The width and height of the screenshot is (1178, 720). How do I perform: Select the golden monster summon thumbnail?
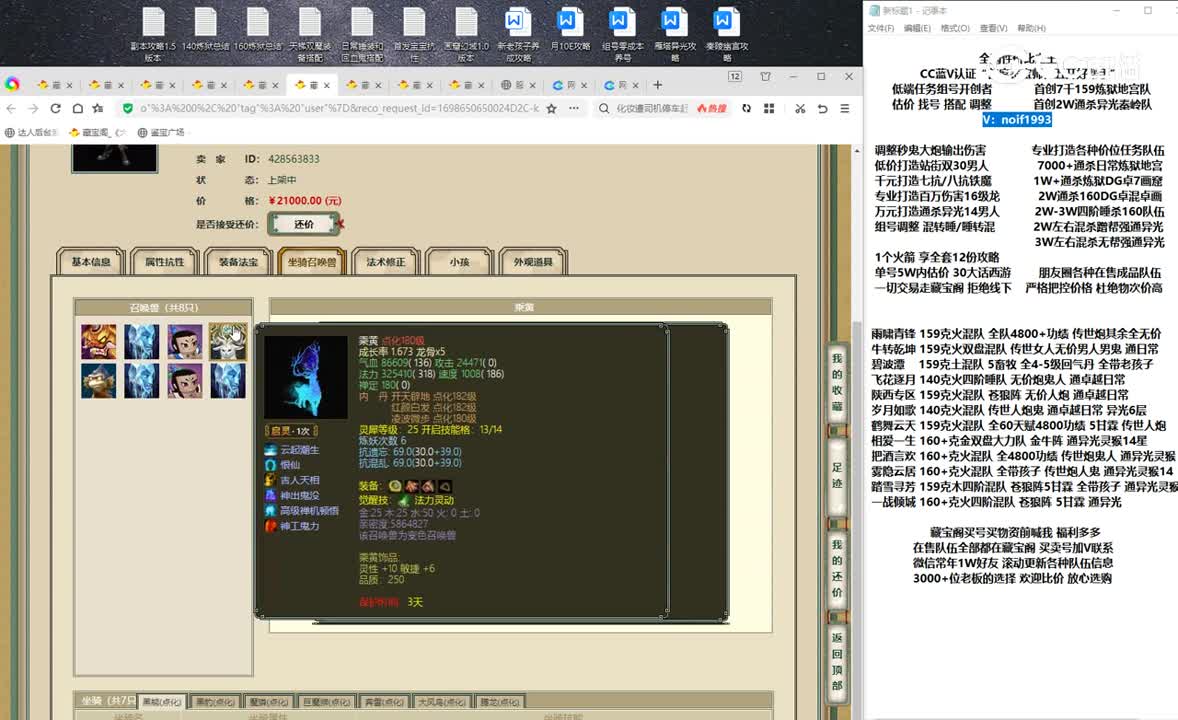98,342
